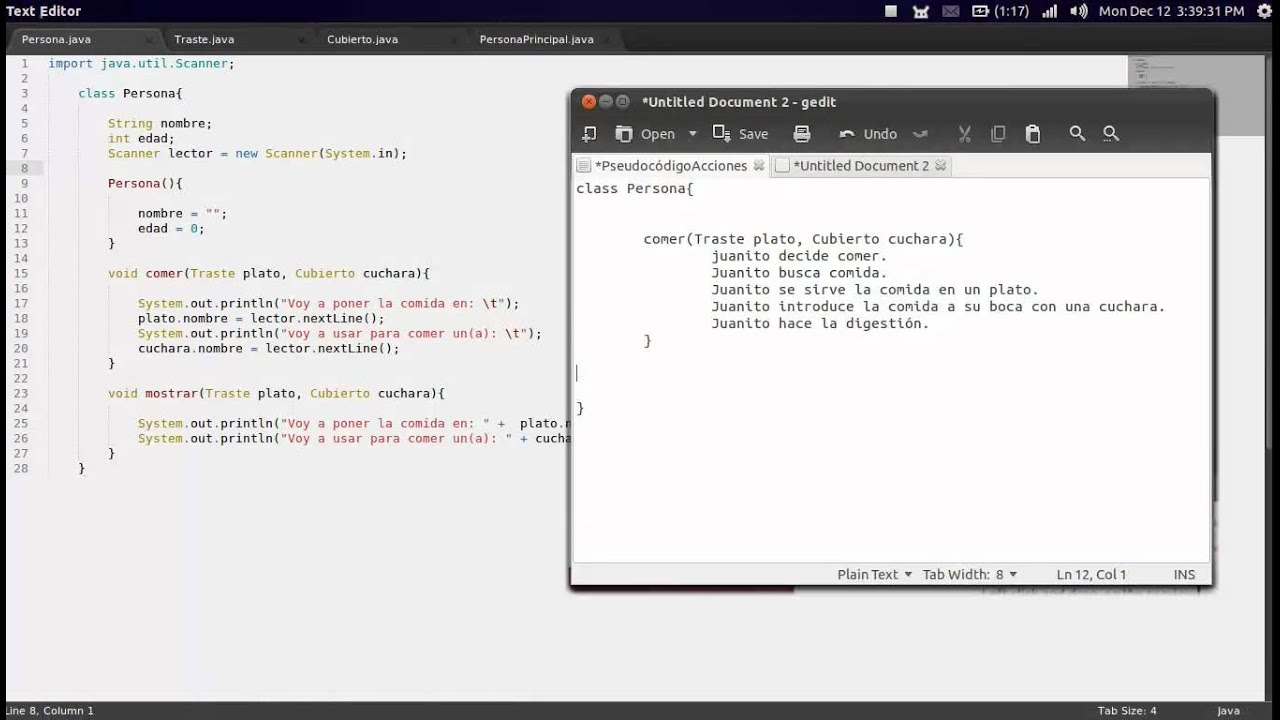This screenshot has height=720, width=1280.
Task: Open the Tab Width: 8 dropdown
Action: coord(970,574)
